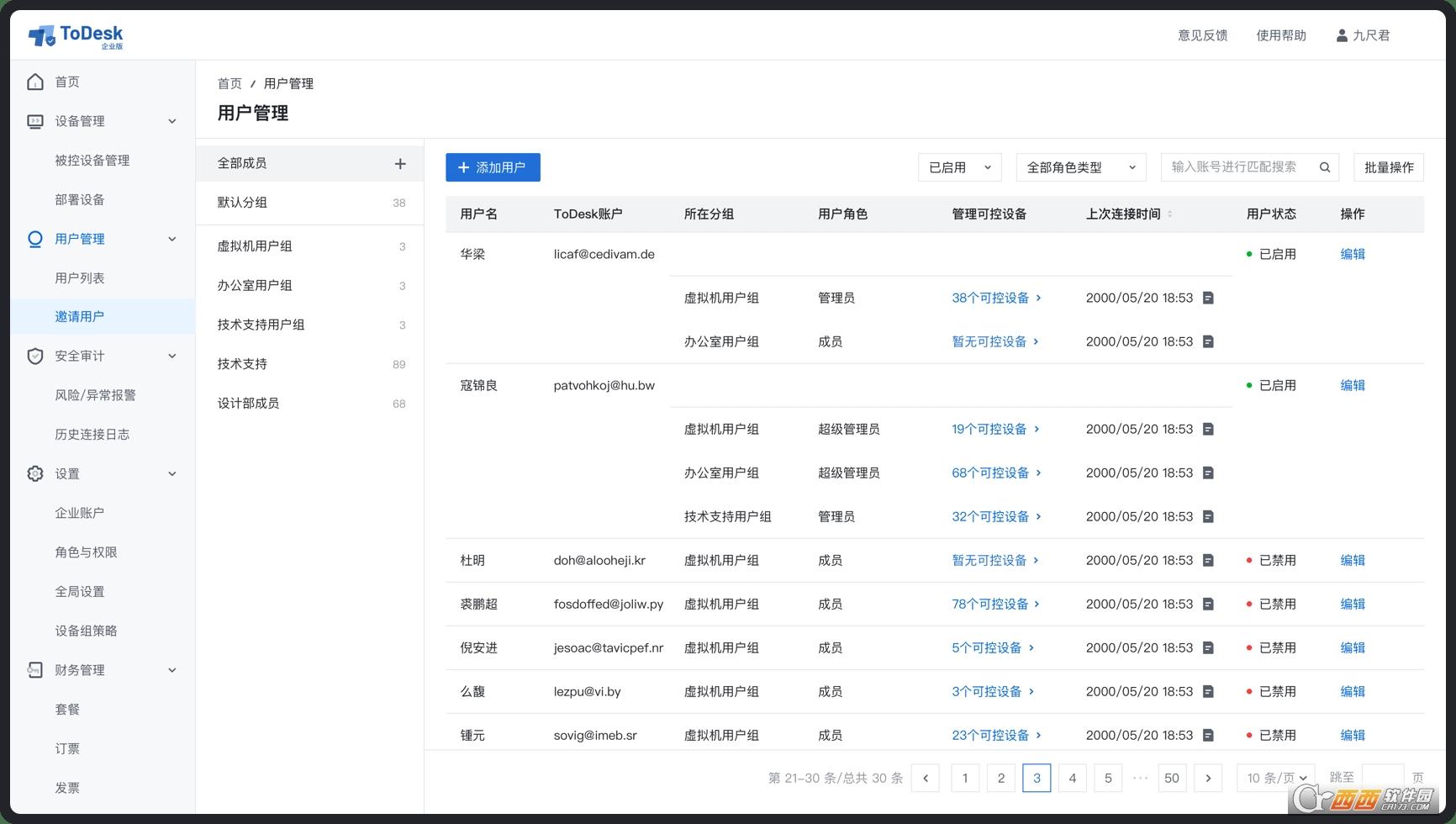Go to next page arrow
The image size is (1456, 824).
[1208, 778]
